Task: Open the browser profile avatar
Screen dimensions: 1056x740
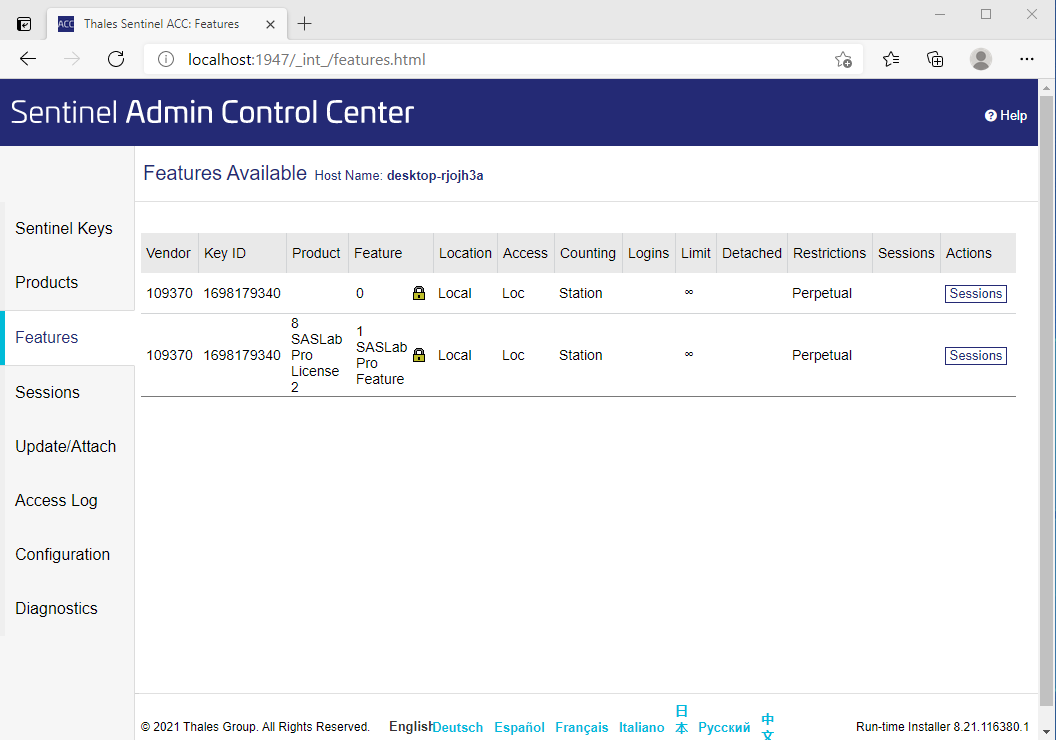Action: [981, 59]
